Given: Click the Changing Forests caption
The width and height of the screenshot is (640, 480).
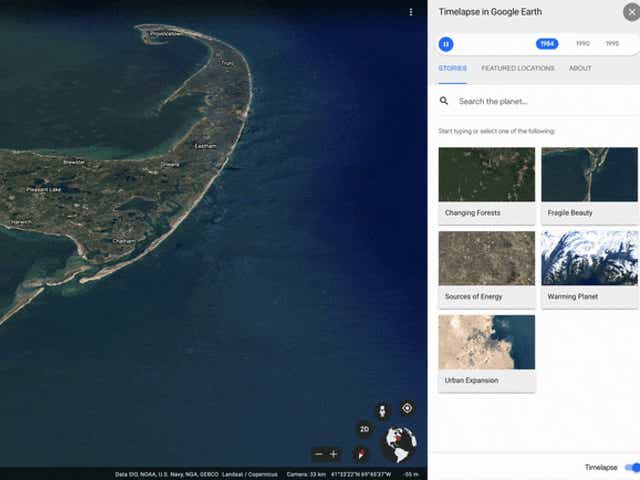Looking at the screenshot, I should coord(472,213).
